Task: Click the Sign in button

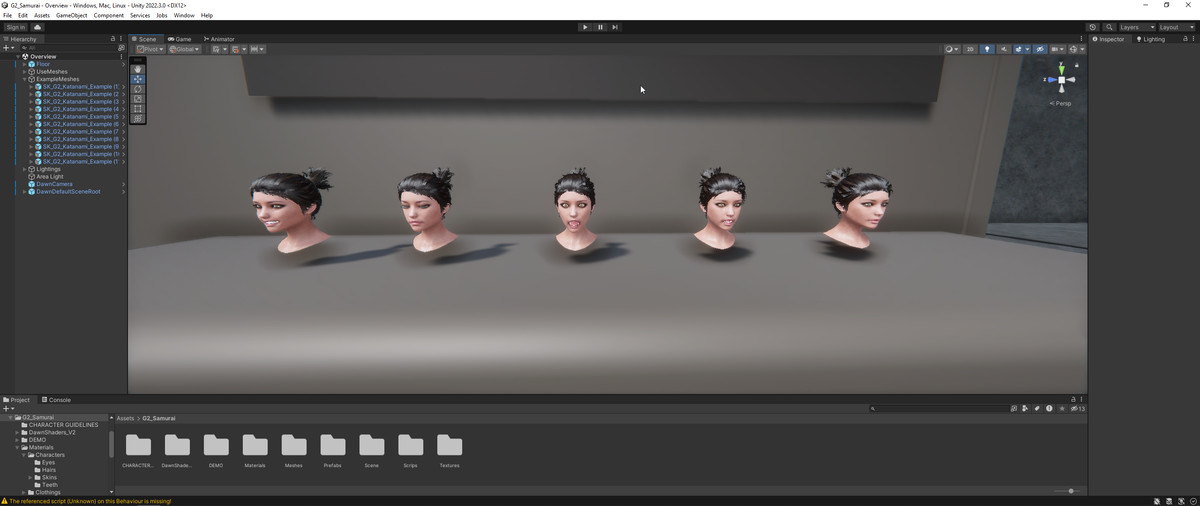Action: click(x=16, y=27)
